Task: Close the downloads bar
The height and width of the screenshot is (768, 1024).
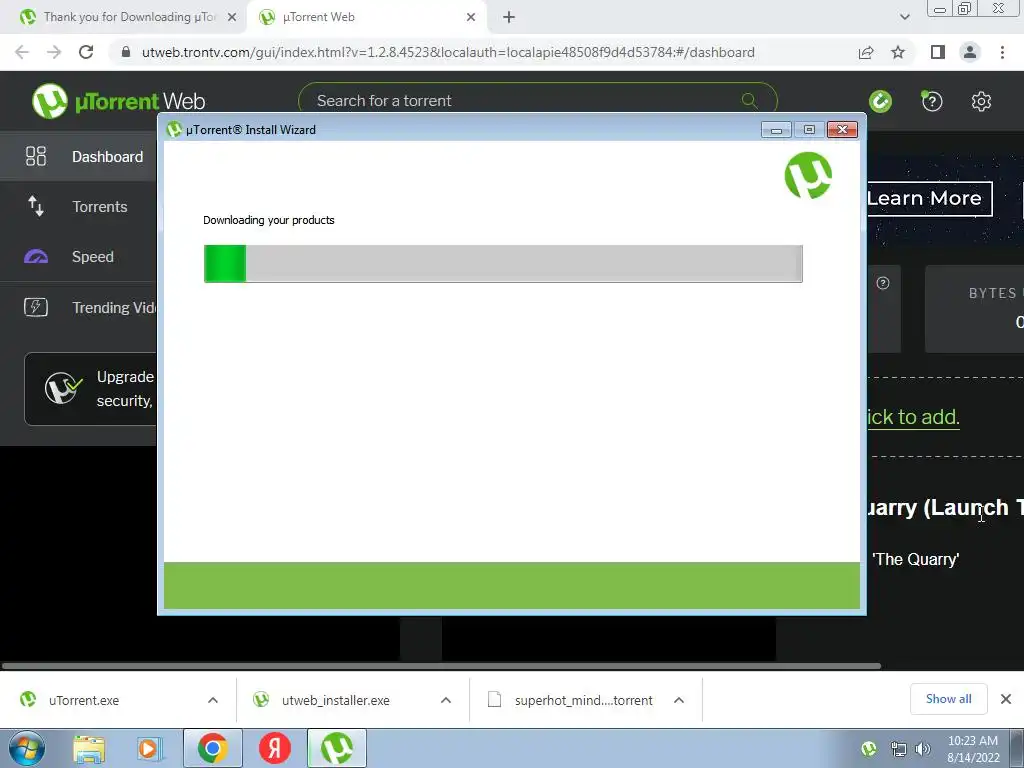Action: pyautogui.click(x=1006, y=699)
